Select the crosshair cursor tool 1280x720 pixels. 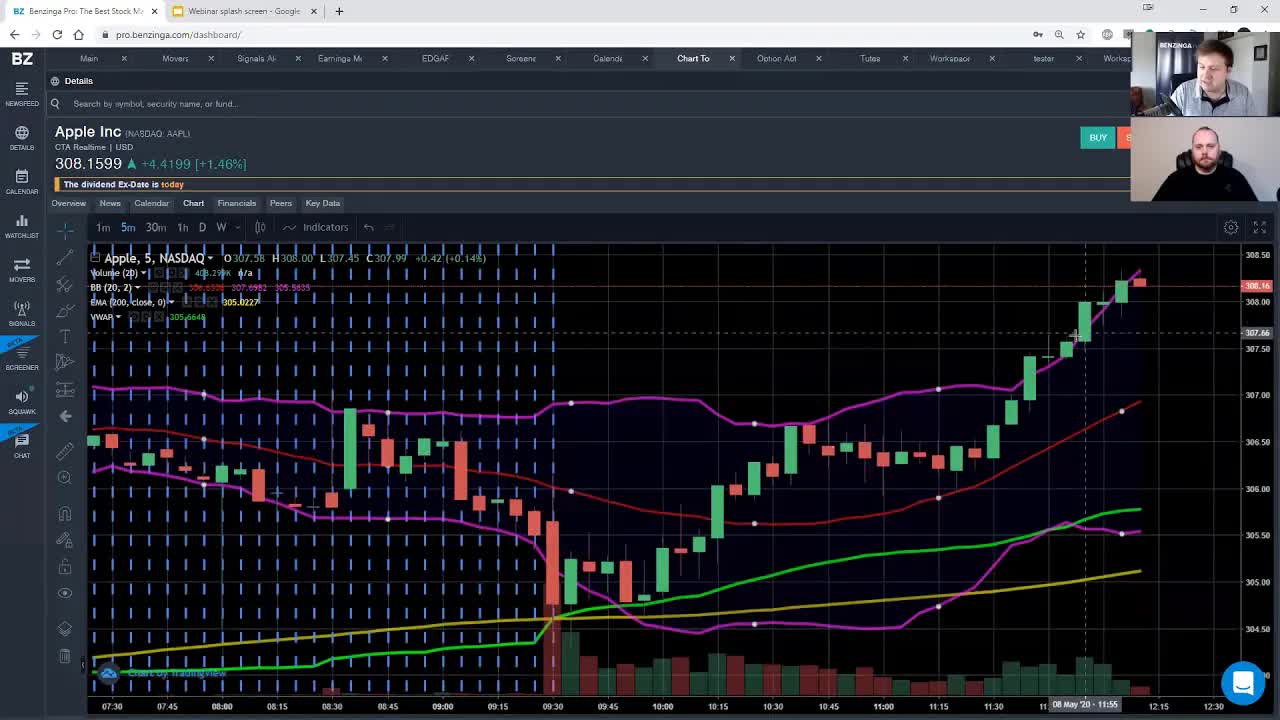(x=65, y=231)
